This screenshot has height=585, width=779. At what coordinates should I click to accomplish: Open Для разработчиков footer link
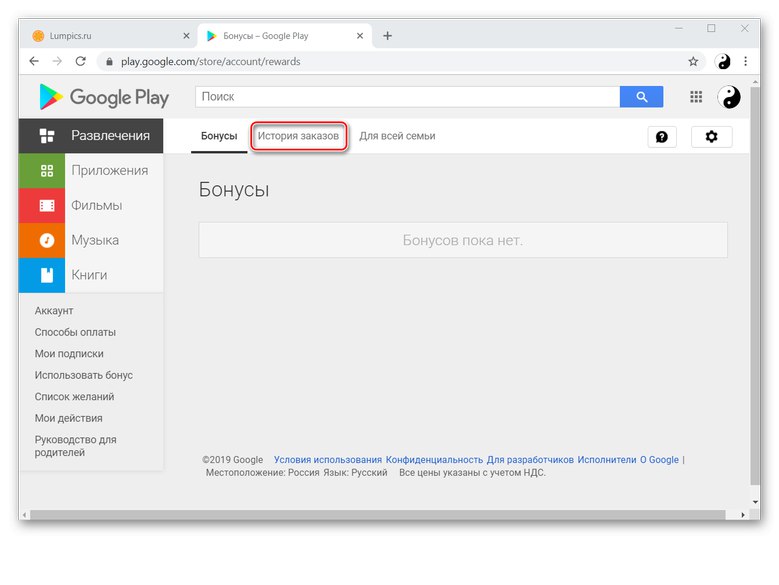click(x=530, y=460)
